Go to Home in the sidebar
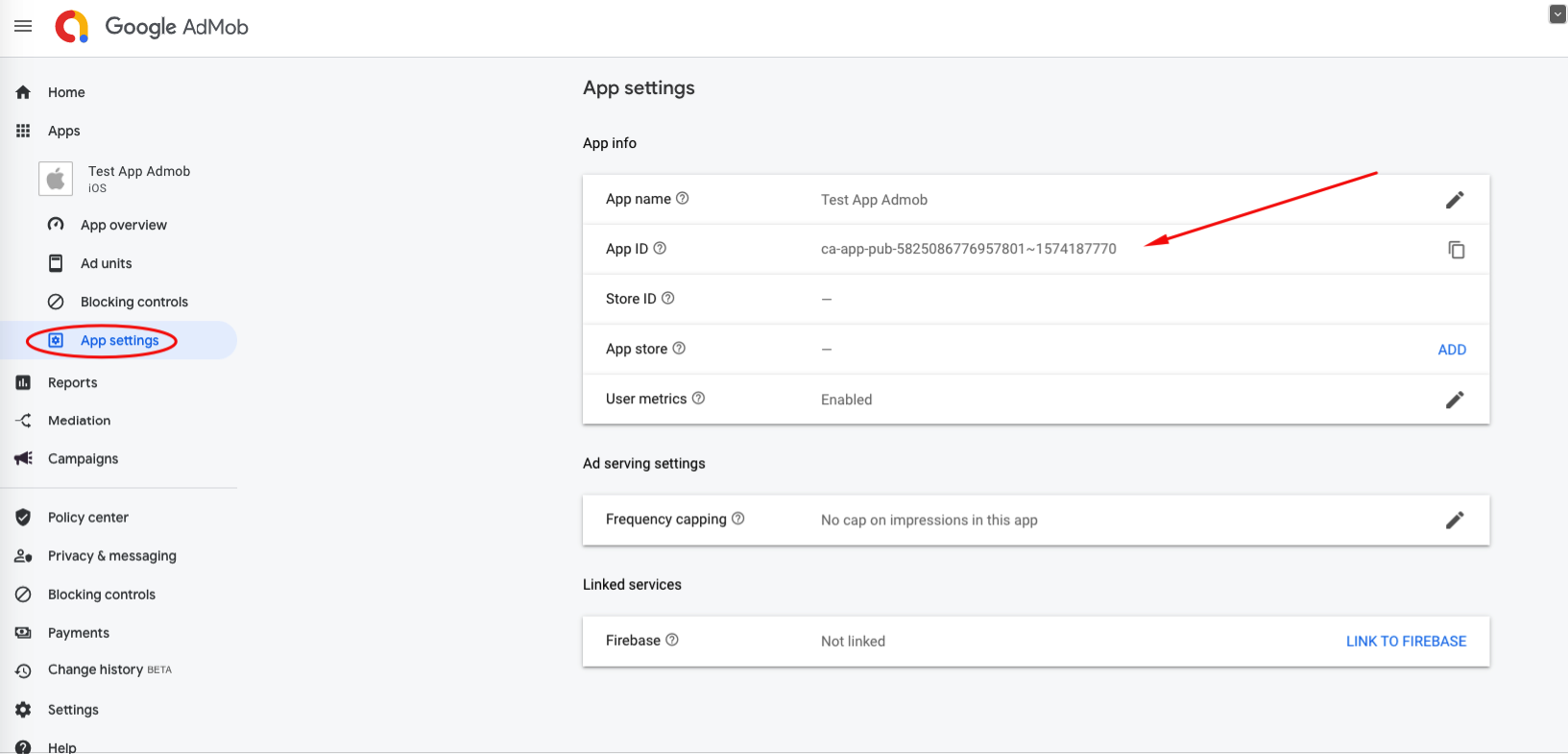 pyautogui.click(x=66, y=92)
